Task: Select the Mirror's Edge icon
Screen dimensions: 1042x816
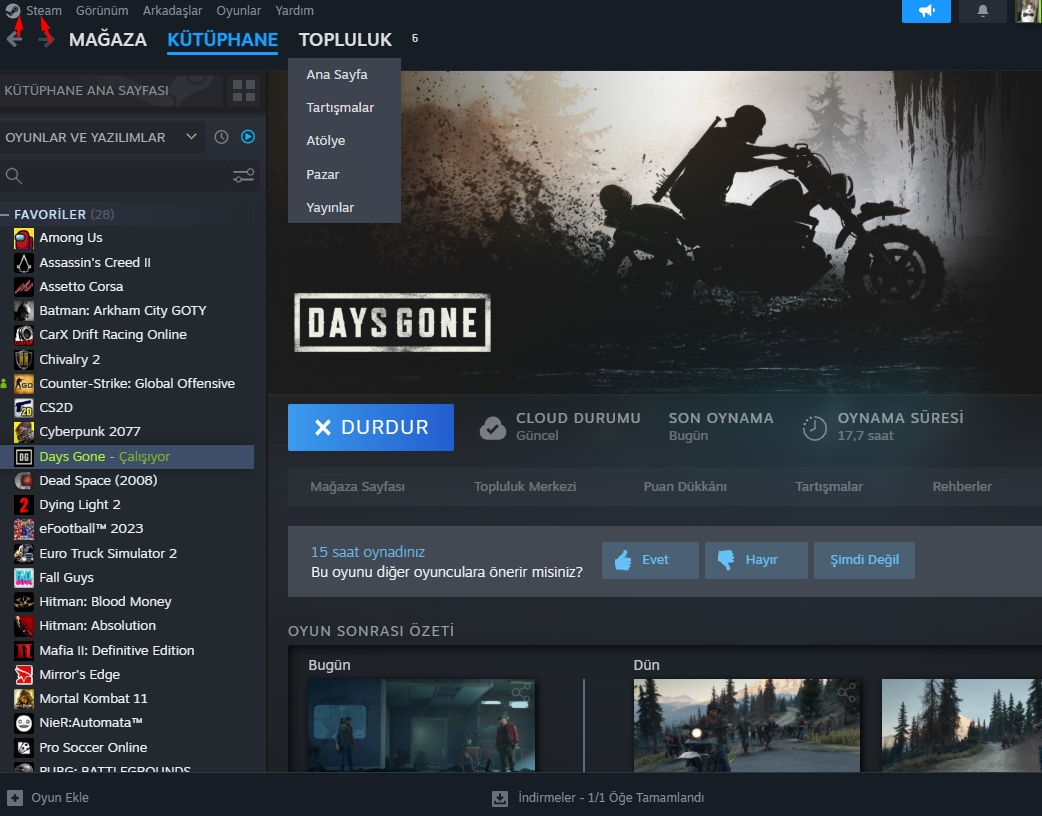Action: (24, 674)
